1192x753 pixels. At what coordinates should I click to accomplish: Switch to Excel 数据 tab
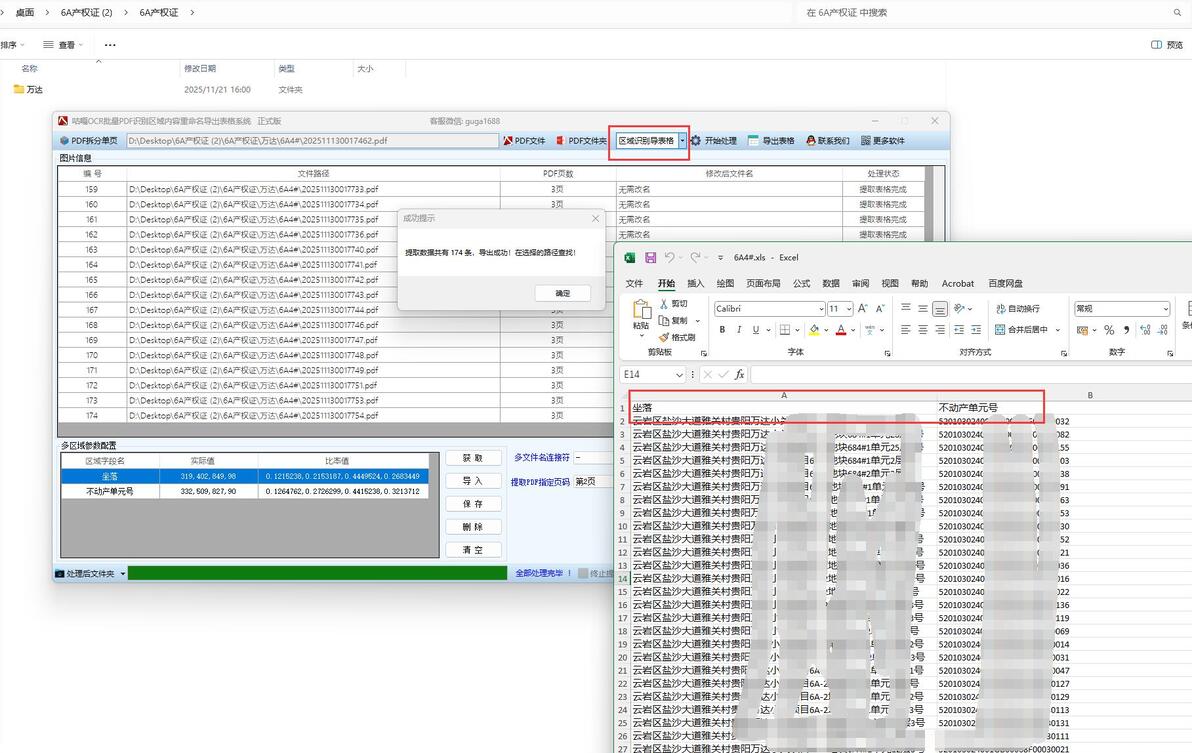(x=831, y=283)
